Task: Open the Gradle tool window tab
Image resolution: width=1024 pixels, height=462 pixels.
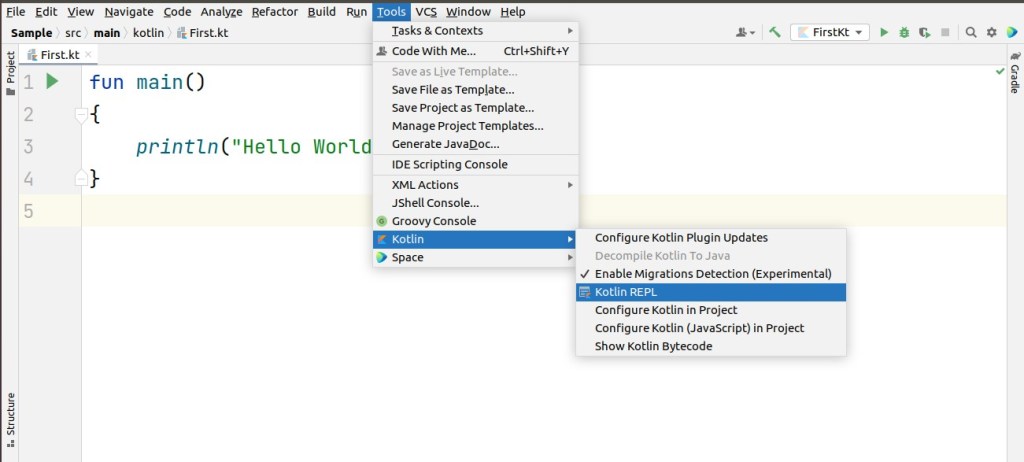Action: point(1014,73)
